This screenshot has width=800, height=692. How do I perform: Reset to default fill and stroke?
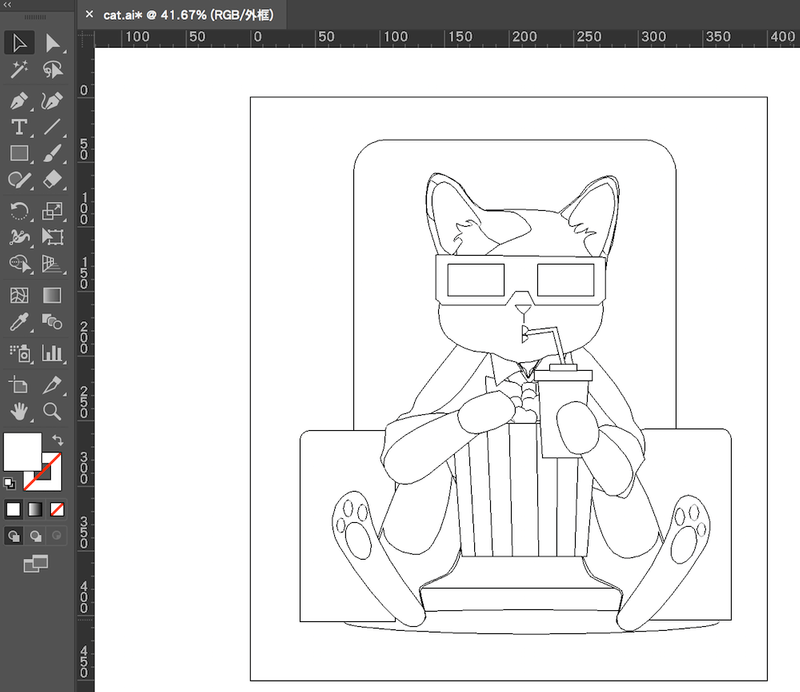click(11, 483)
